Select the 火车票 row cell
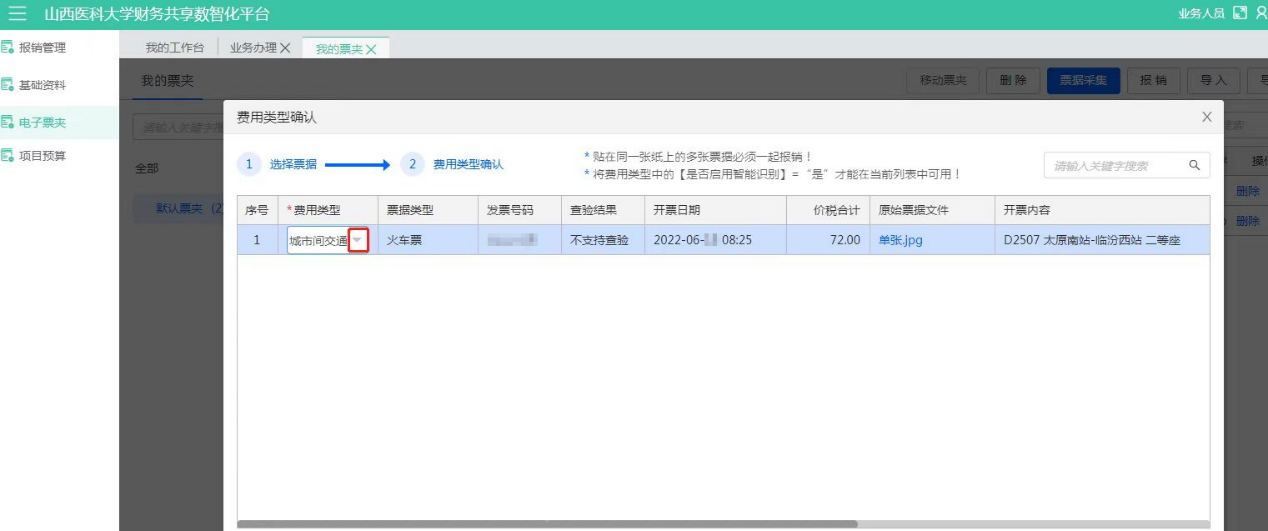This screenshot has width=1268, height=531. pos(405,240)
